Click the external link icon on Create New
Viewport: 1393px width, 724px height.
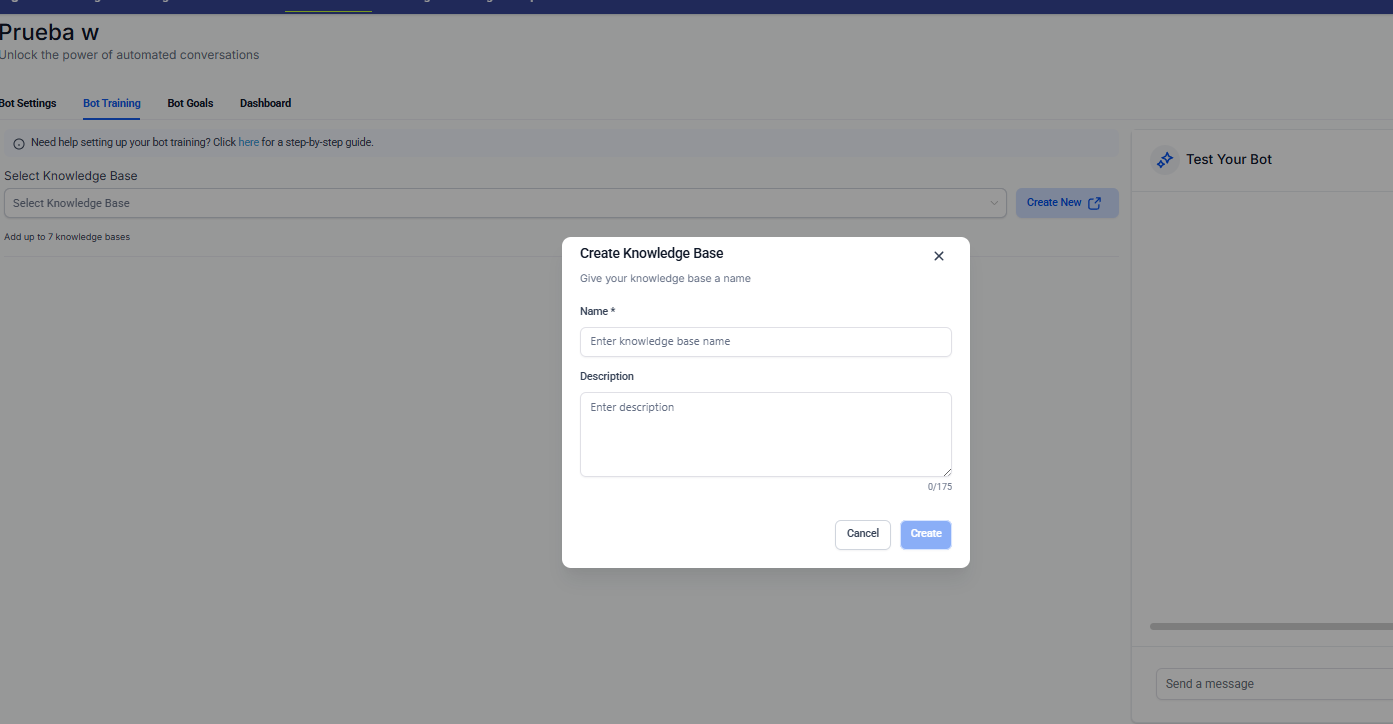pos(1095,203)
